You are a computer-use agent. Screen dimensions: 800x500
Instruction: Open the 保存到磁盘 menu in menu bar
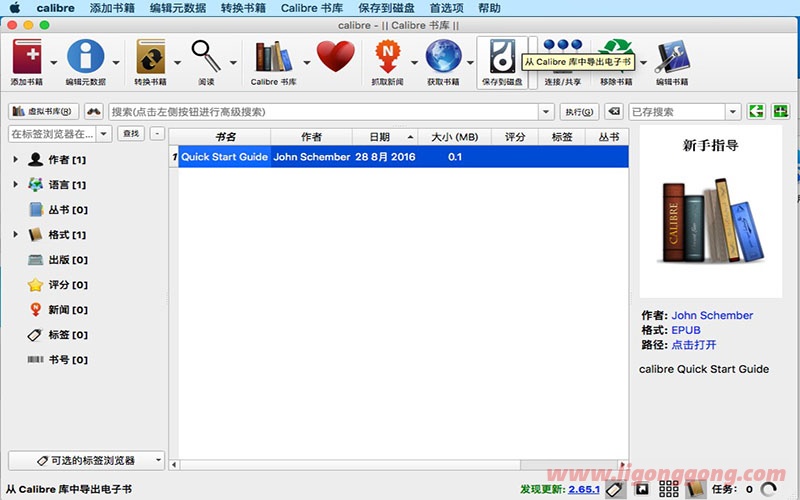tap(386, 8)
